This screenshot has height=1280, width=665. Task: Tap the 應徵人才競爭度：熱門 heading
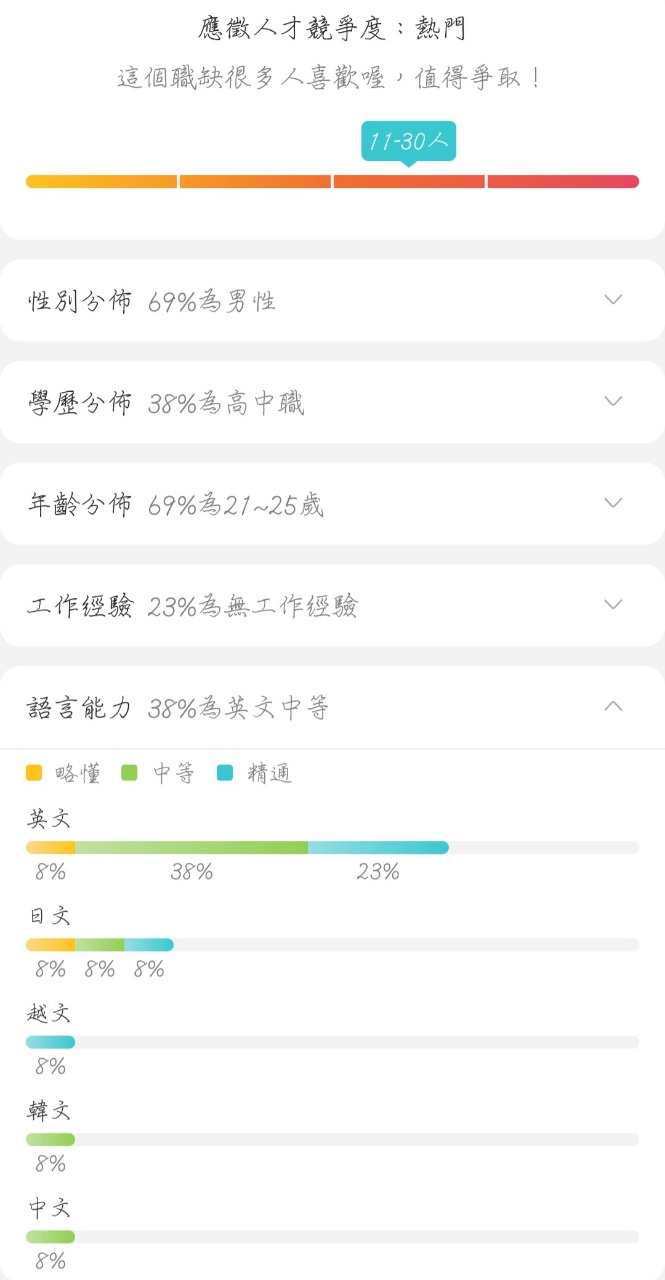[332, 28]
